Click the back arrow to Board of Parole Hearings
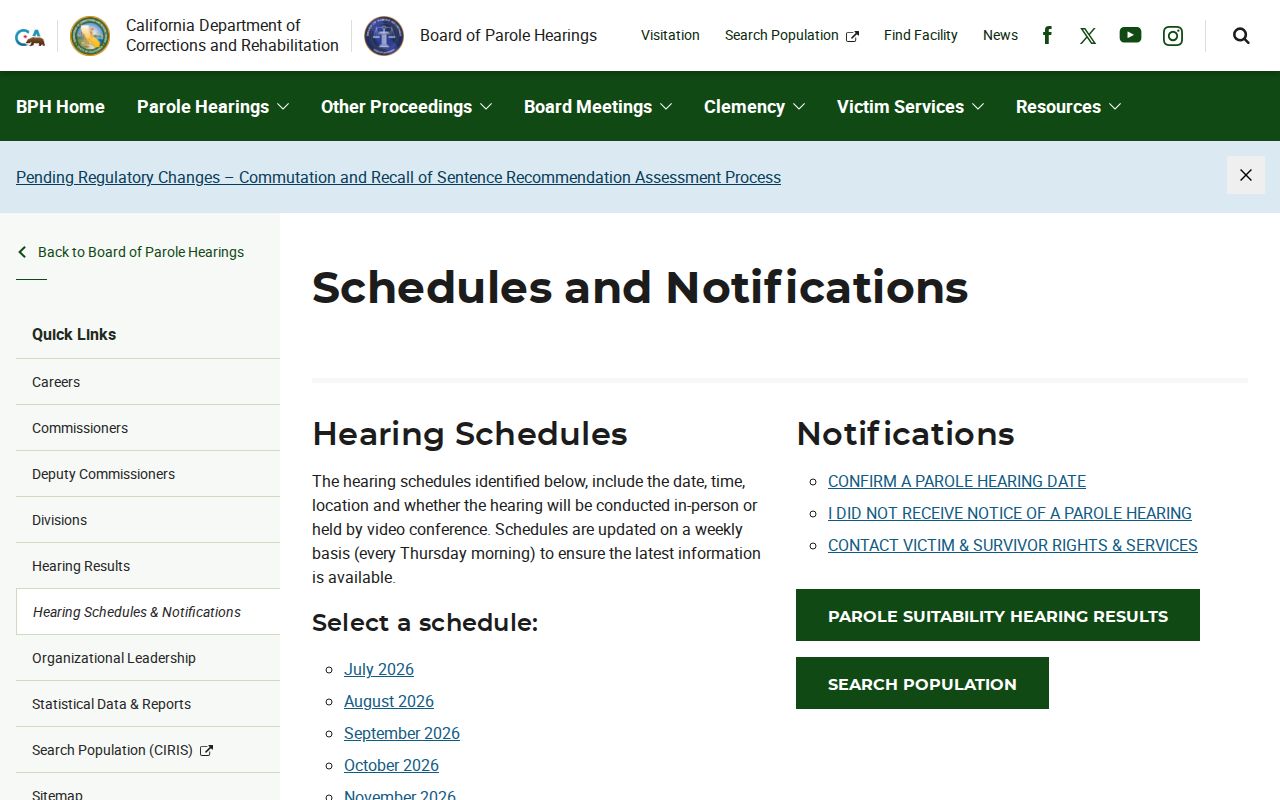1280x800 pixels. tap(22, 252)
